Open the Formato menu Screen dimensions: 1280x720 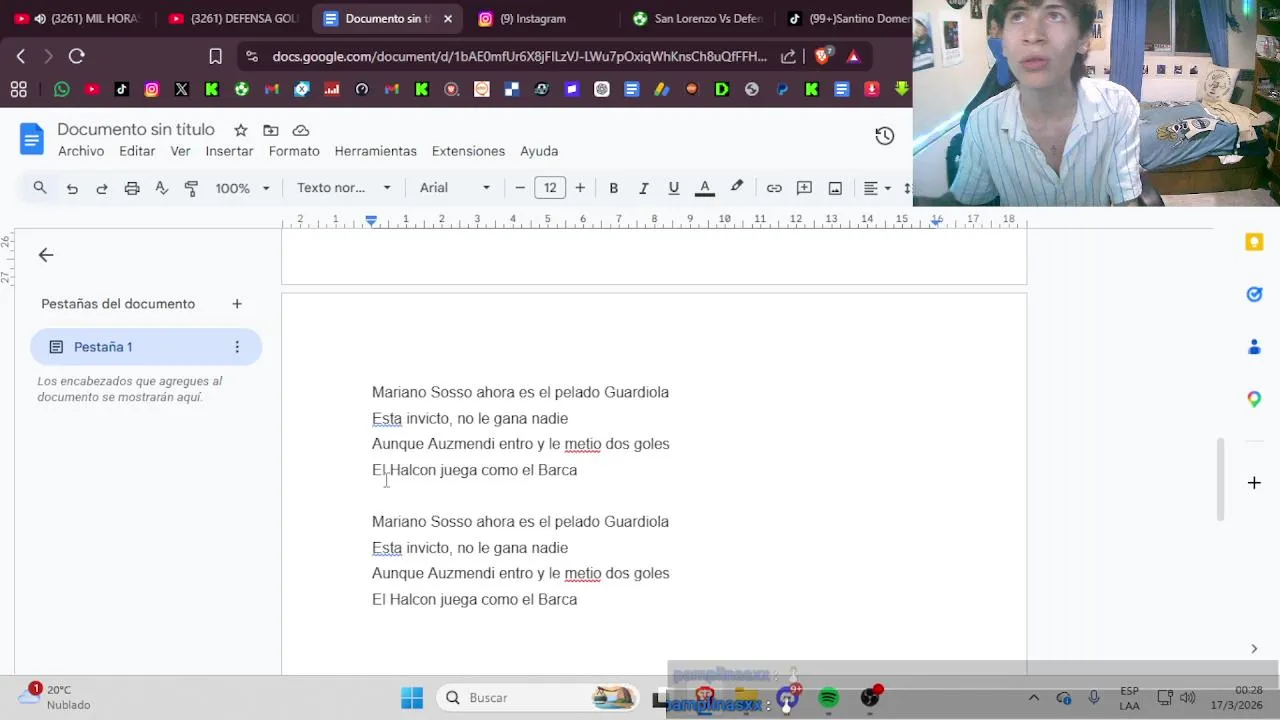coord(294,151)
